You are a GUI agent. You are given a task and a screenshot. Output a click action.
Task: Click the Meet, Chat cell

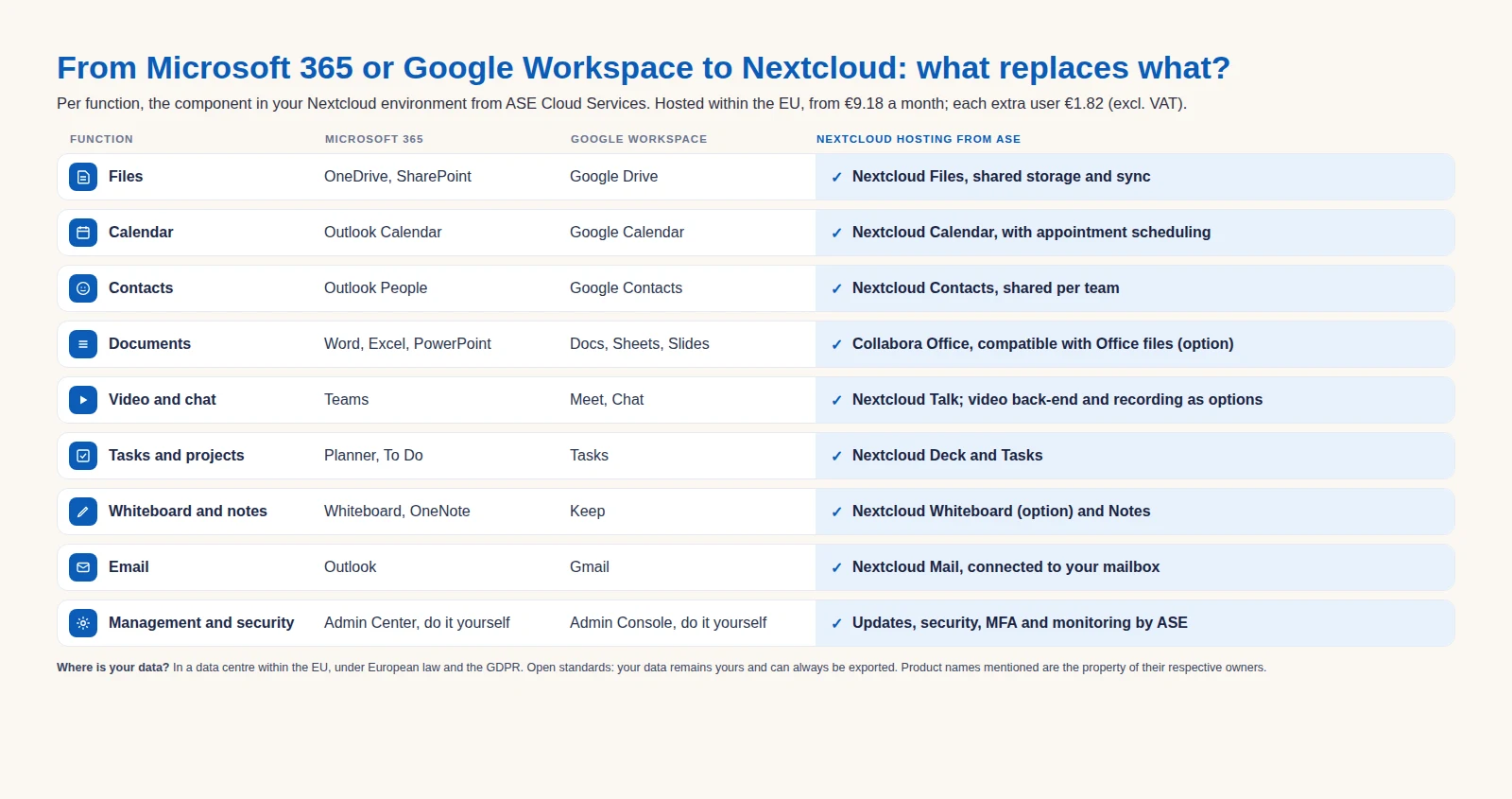coord(607,400)
